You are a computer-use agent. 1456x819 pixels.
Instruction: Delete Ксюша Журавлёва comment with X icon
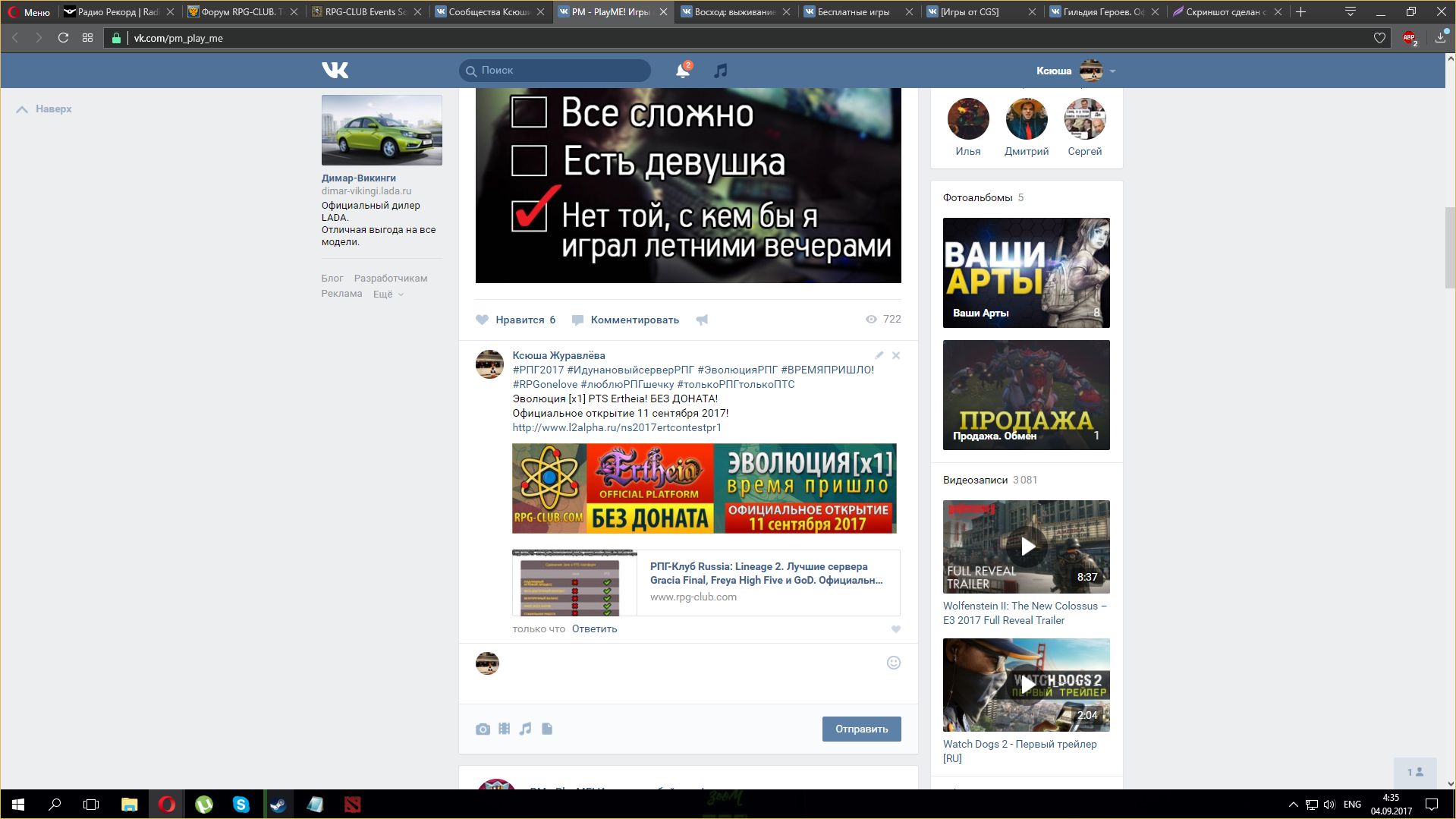point(896,355)
